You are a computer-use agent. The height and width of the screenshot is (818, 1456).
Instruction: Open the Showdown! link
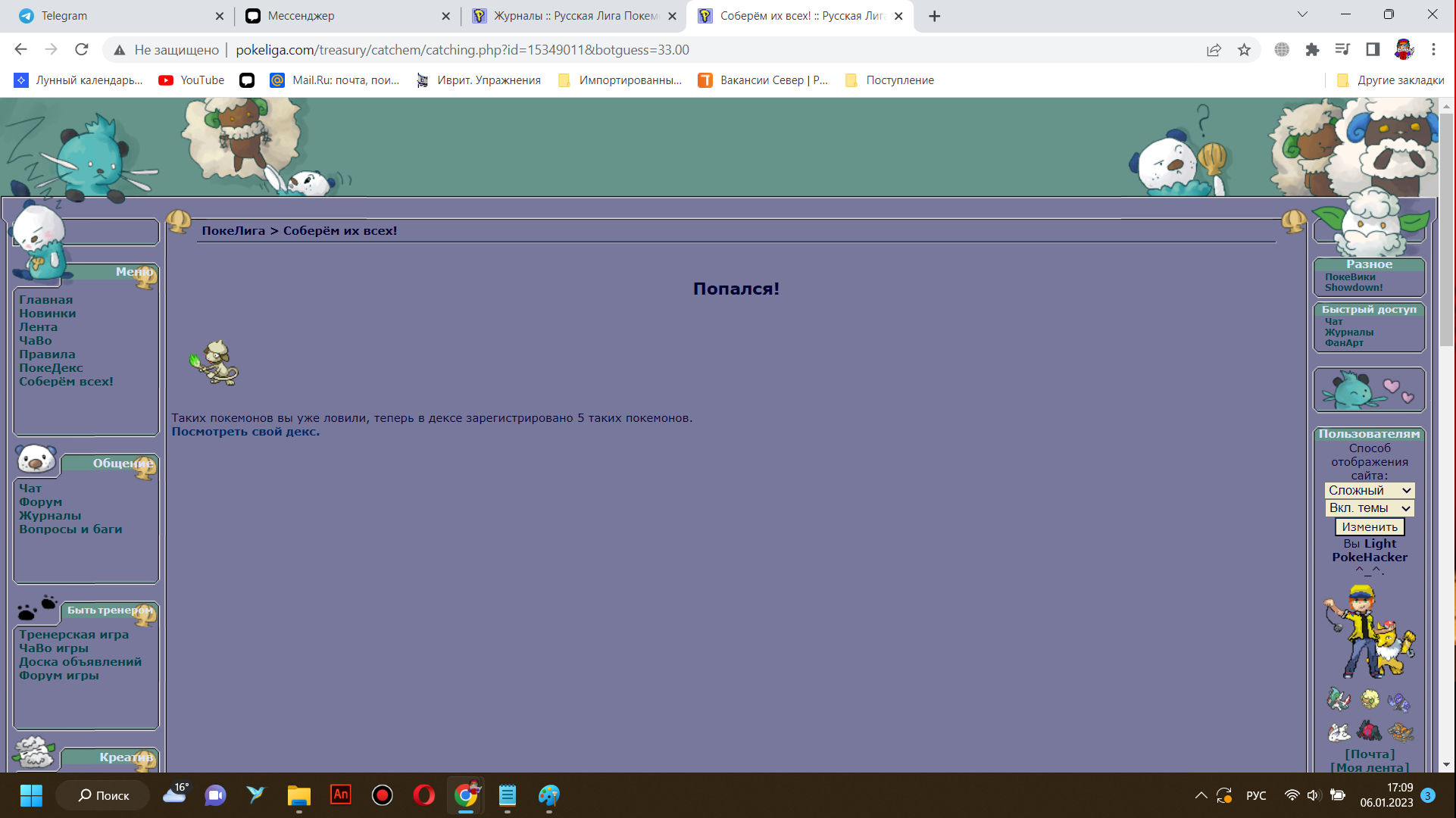click(x=1354, y=288)
